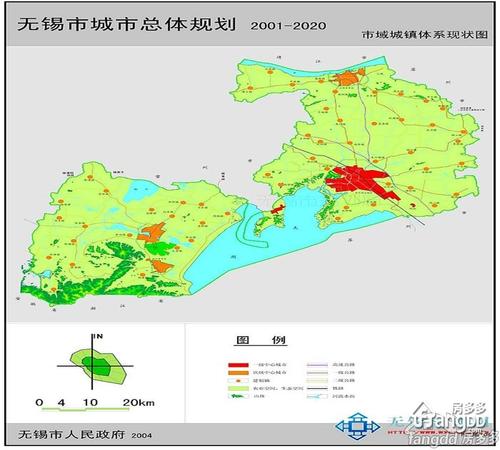Viewport: 500px width, 450px height.
Task: Click the black railway line sample in legend
Action: (317, 389)
